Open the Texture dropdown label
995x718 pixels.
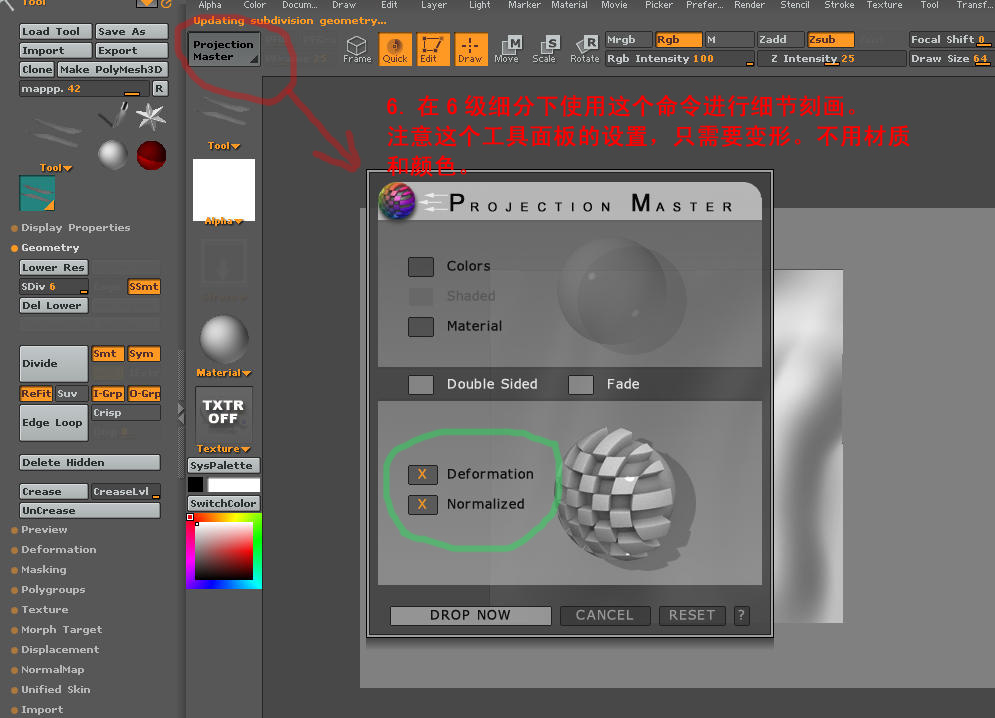(x=223, y=449)
